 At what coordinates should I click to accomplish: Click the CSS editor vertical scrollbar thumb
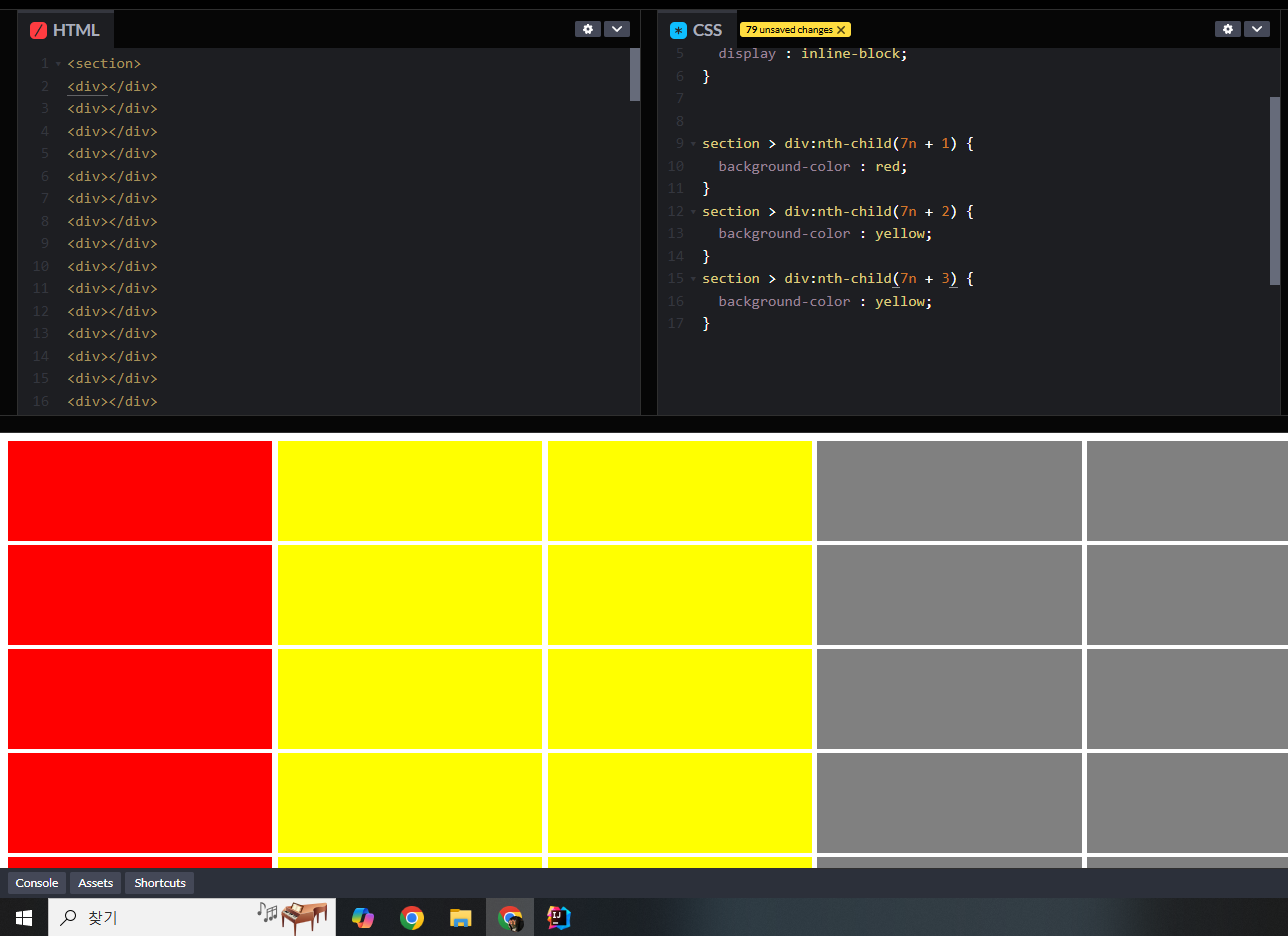click(x=1275, y=190)
